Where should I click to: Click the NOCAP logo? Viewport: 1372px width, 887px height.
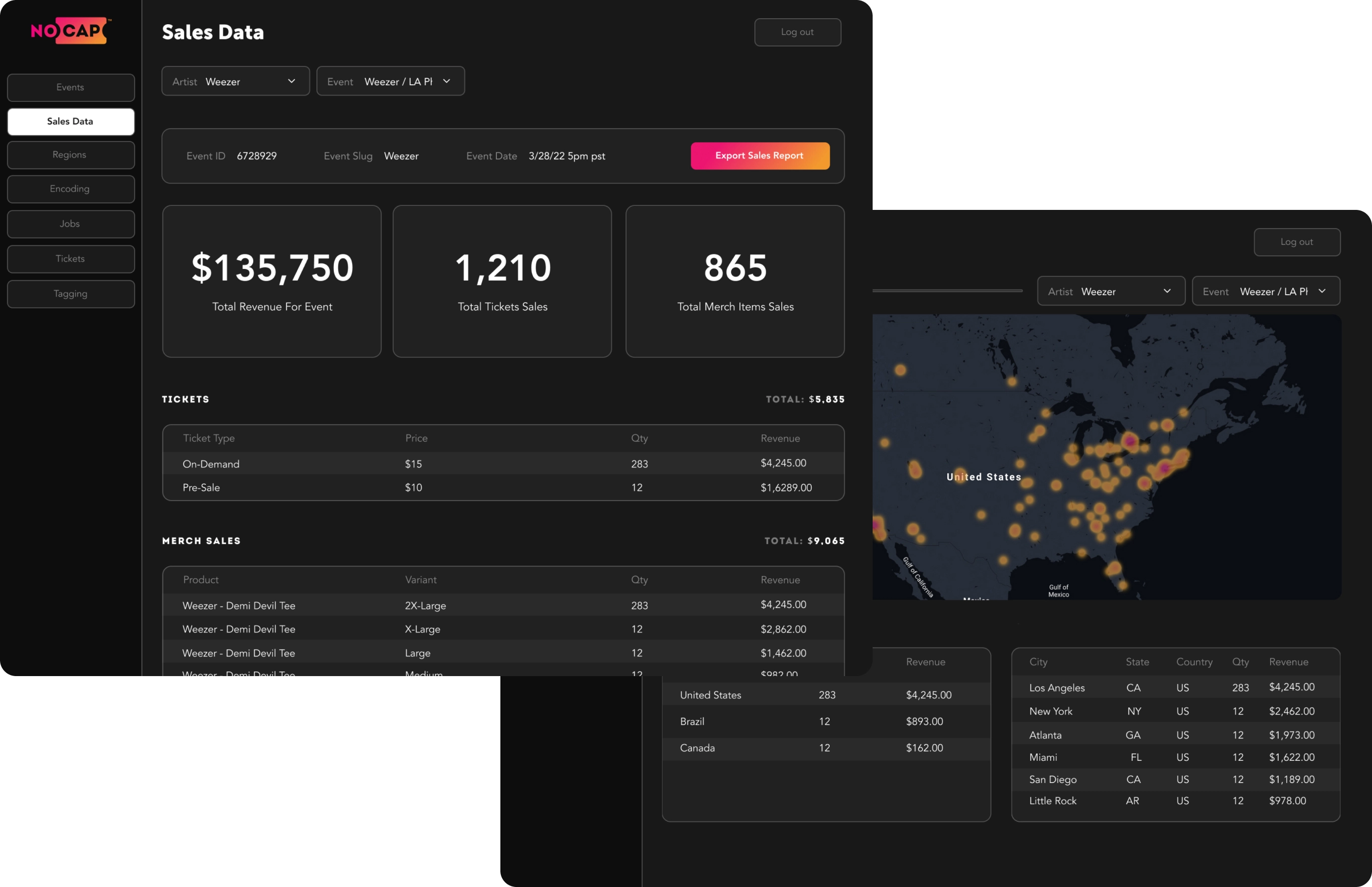69,31
